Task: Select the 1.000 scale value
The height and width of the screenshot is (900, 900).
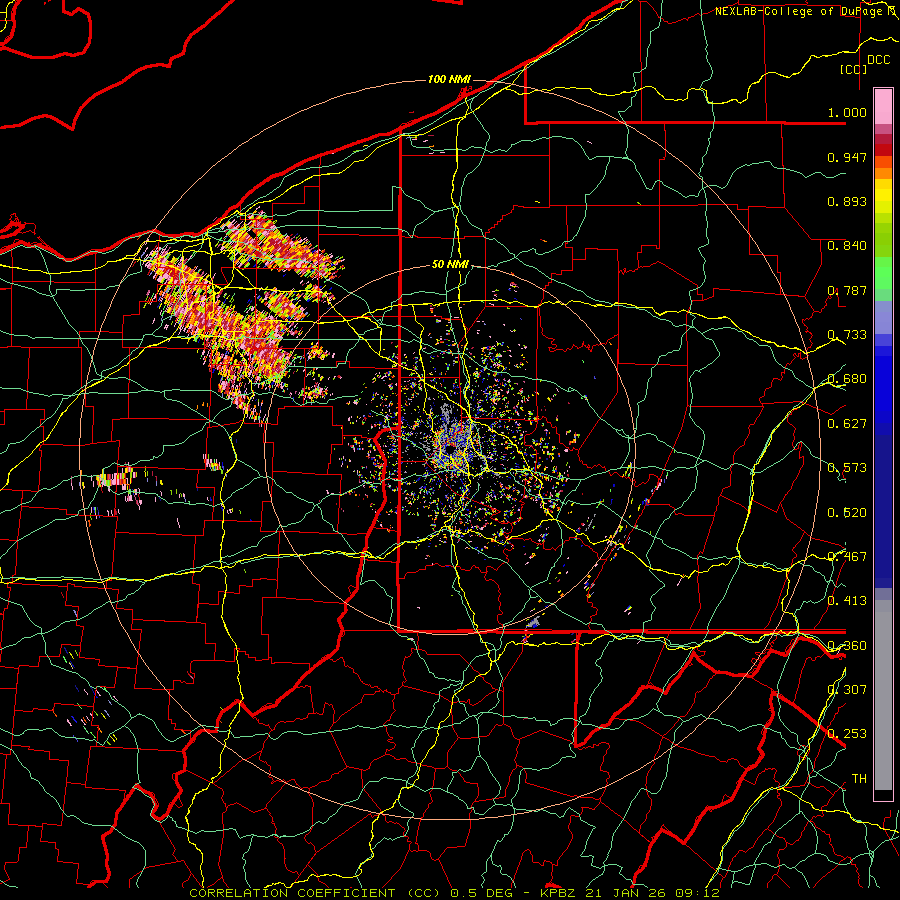Action: (x=847, y=112)
